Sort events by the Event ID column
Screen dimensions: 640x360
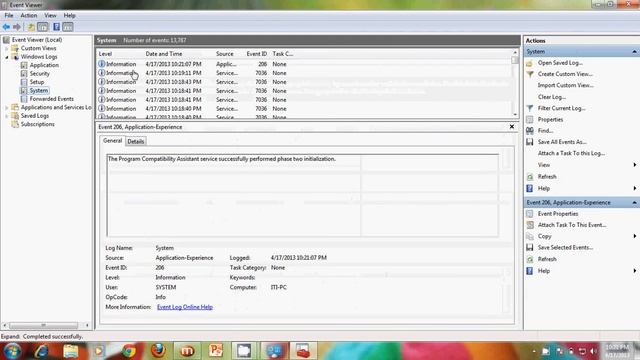(256, 54)
